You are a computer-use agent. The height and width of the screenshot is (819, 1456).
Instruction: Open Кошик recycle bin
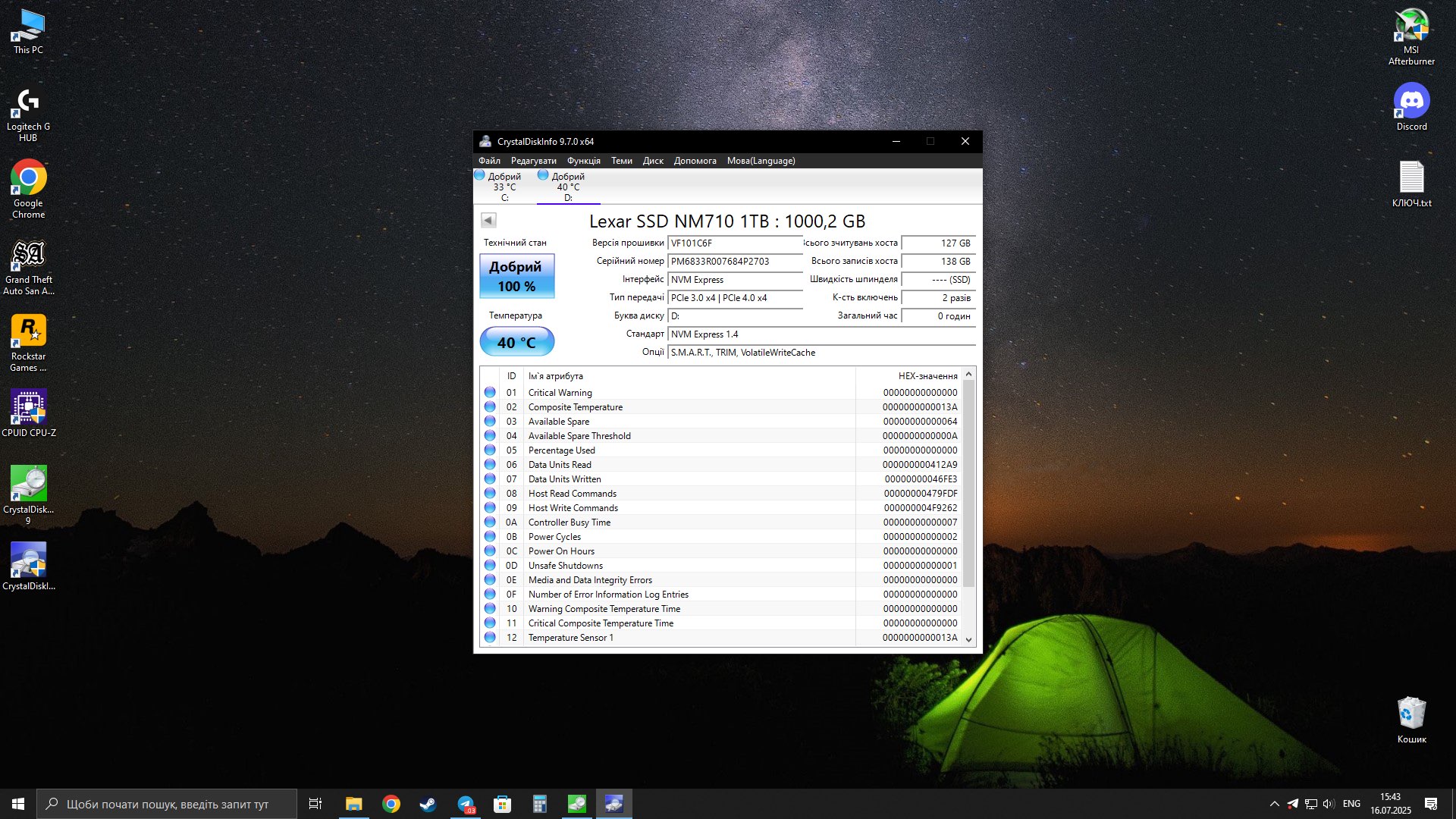[x=1411, y=720]
